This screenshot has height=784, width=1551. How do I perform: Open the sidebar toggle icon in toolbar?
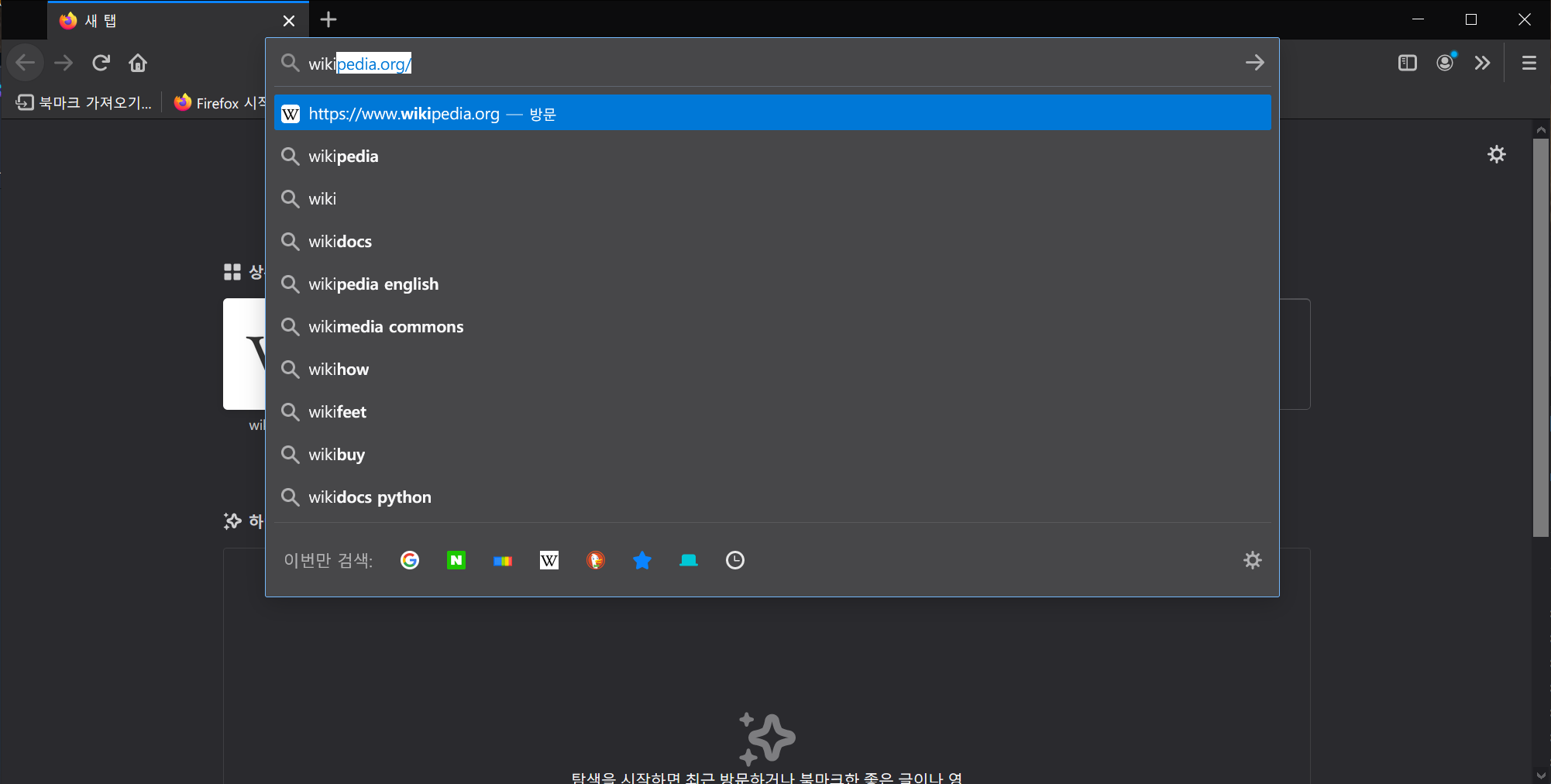(x=1408, y=63)
